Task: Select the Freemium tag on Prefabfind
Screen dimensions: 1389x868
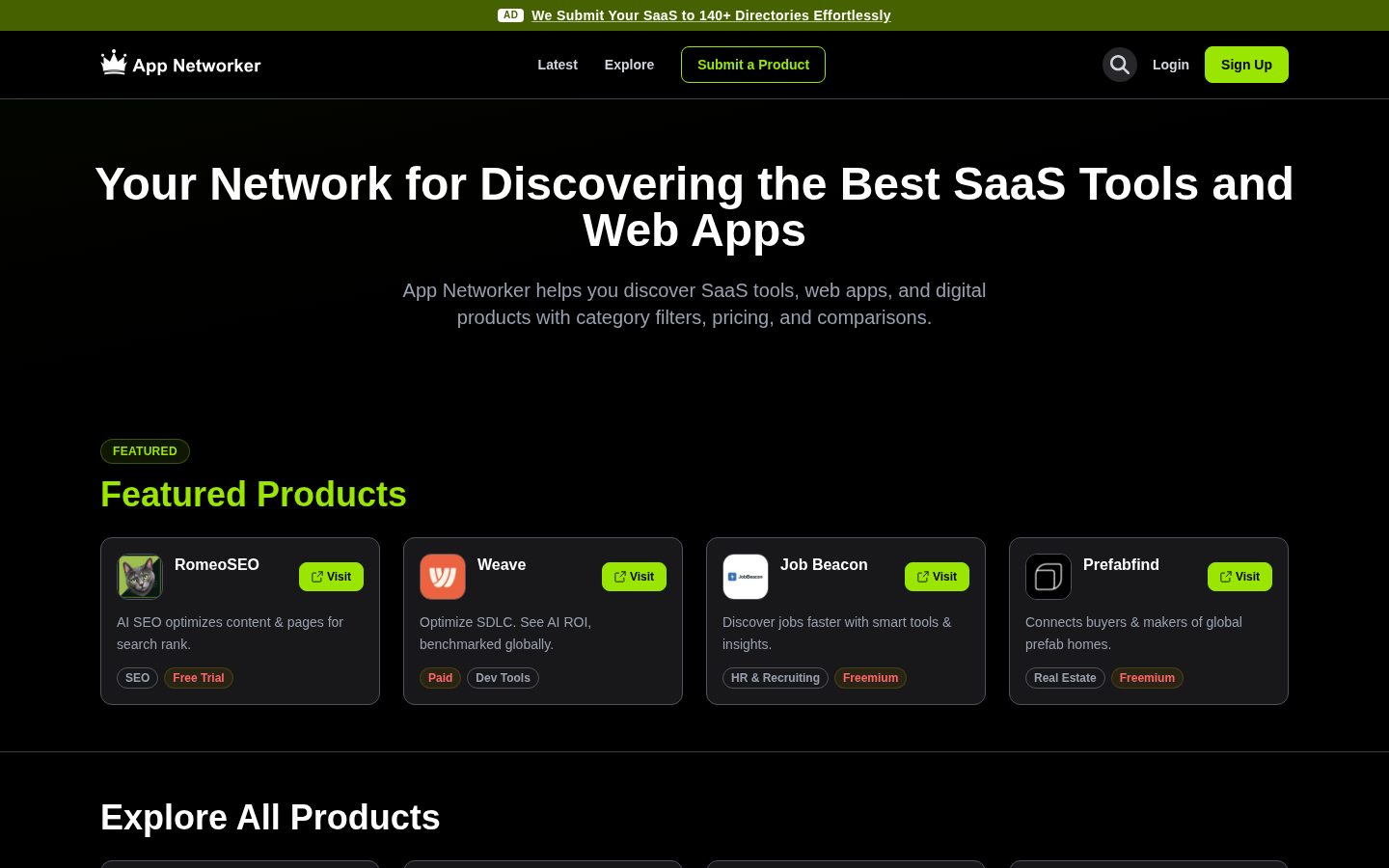Action: 1147,678
